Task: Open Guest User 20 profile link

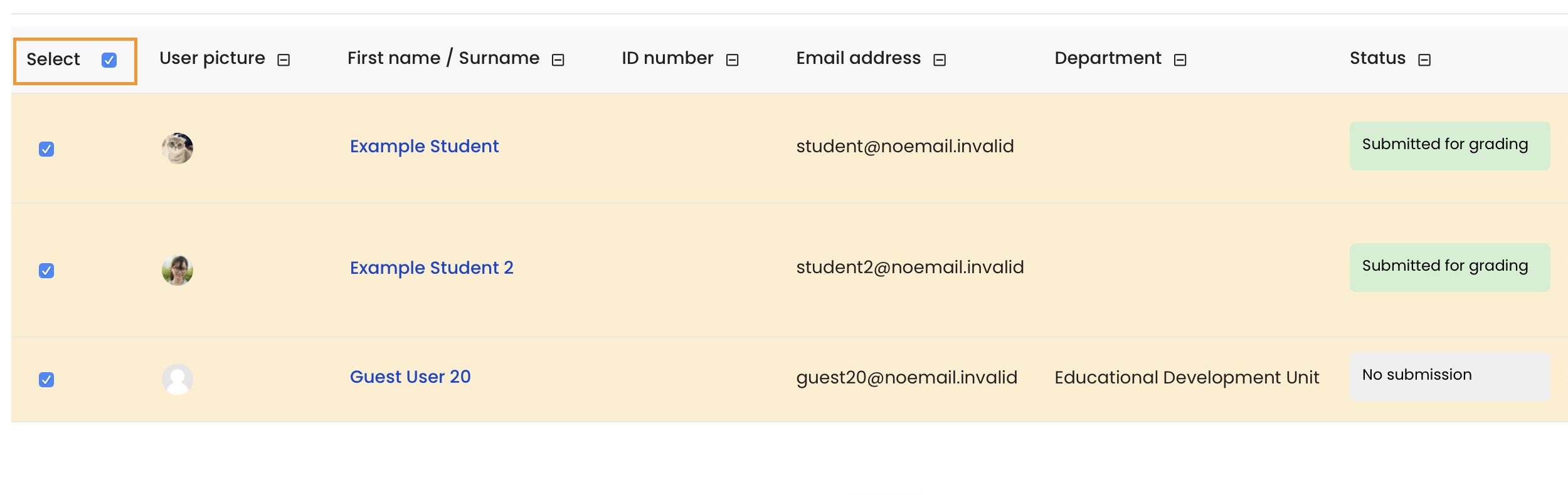Action: click(410, 377)
